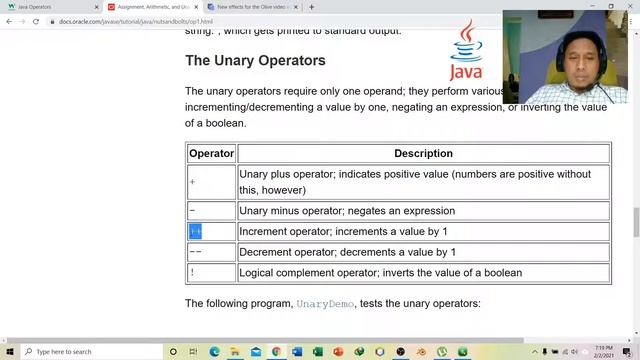Click 'Logical complement operator' description text
Viewport: 640px width, 360px height.
(380, 273)
